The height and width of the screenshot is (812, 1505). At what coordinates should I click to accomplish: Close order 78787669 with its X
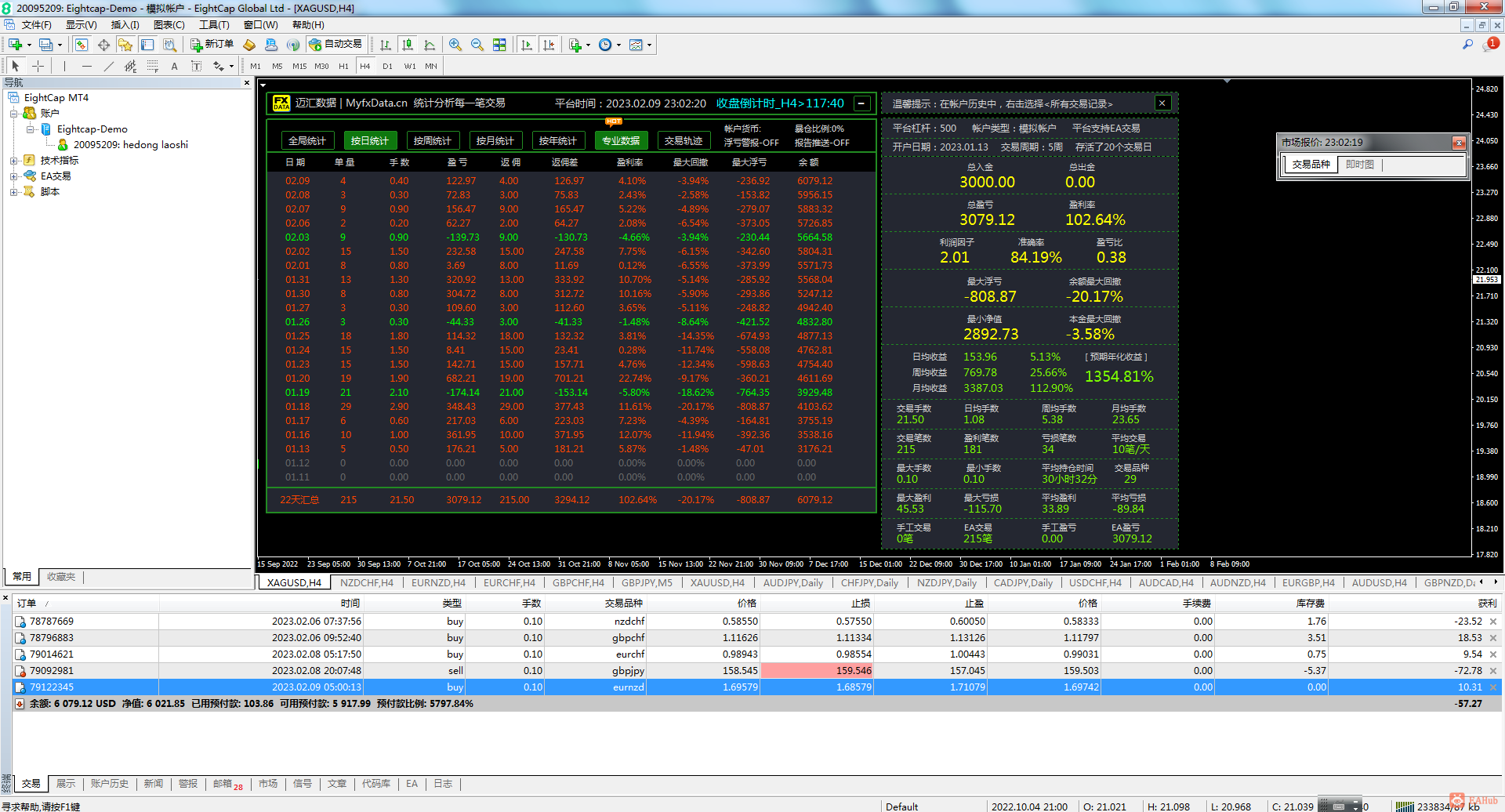click(x=1493, y=622)
